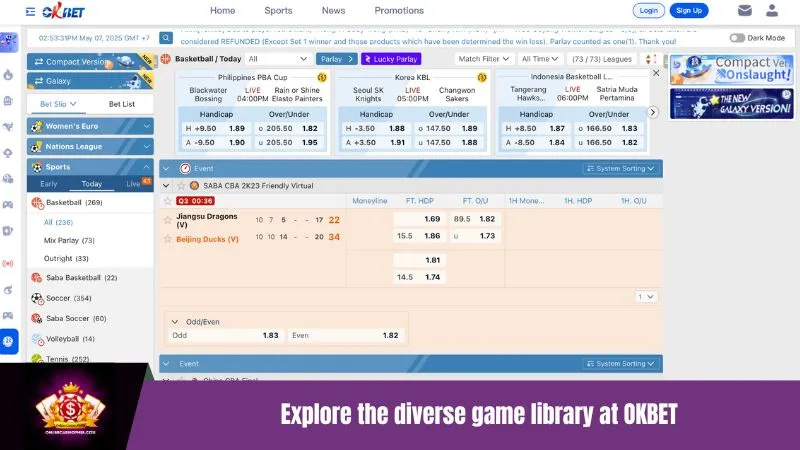
Task: Open All Time dropdown
Action: tap(540, 59)
